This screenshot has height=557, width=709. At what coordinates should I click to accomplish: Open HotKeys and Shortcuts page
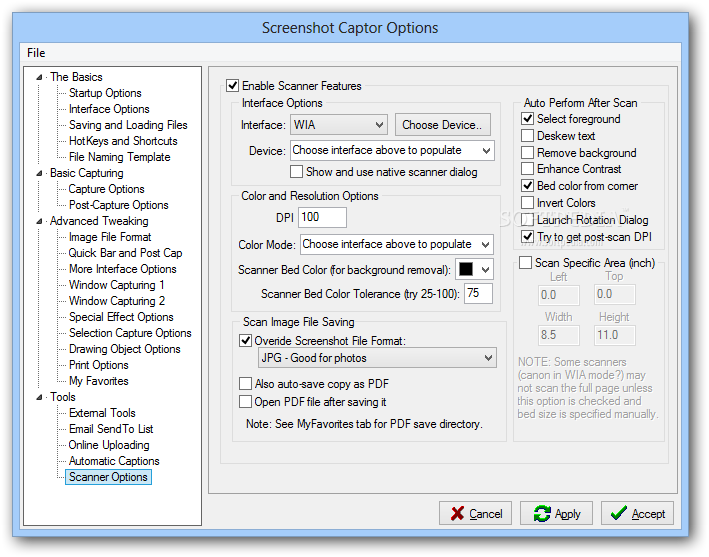123,141
